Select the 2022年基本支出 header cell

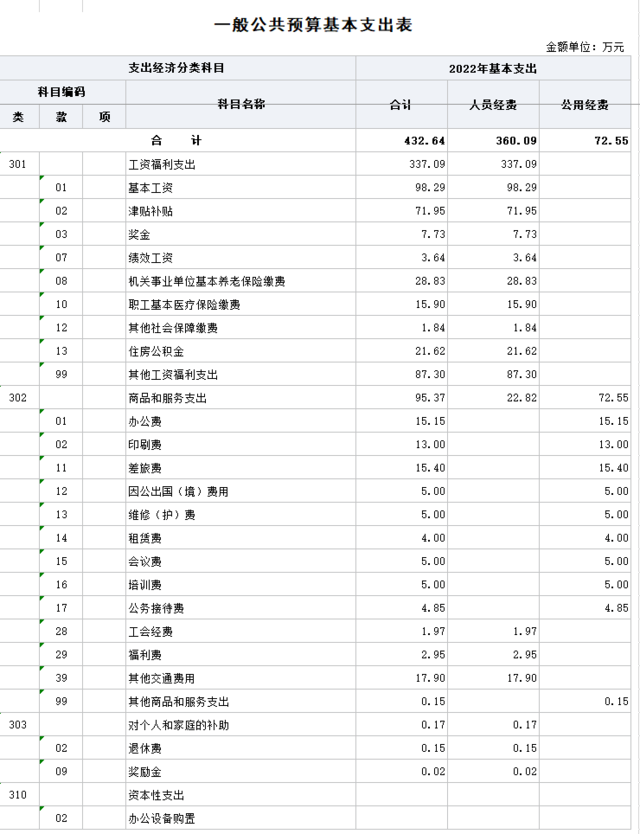[493, 68]
